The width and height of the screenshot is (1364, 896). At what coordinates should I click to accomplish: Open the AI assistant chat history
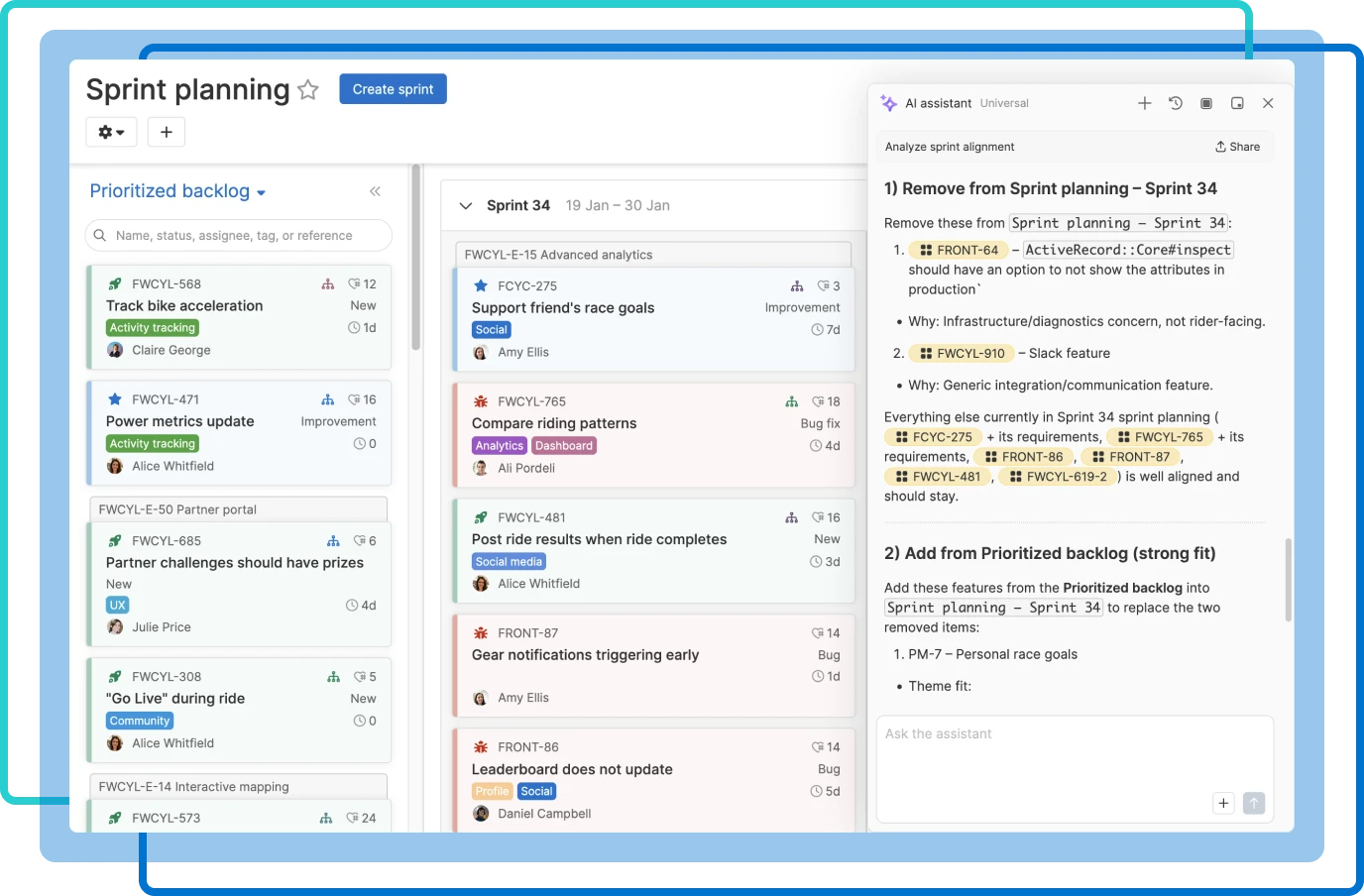[1176, 102]
